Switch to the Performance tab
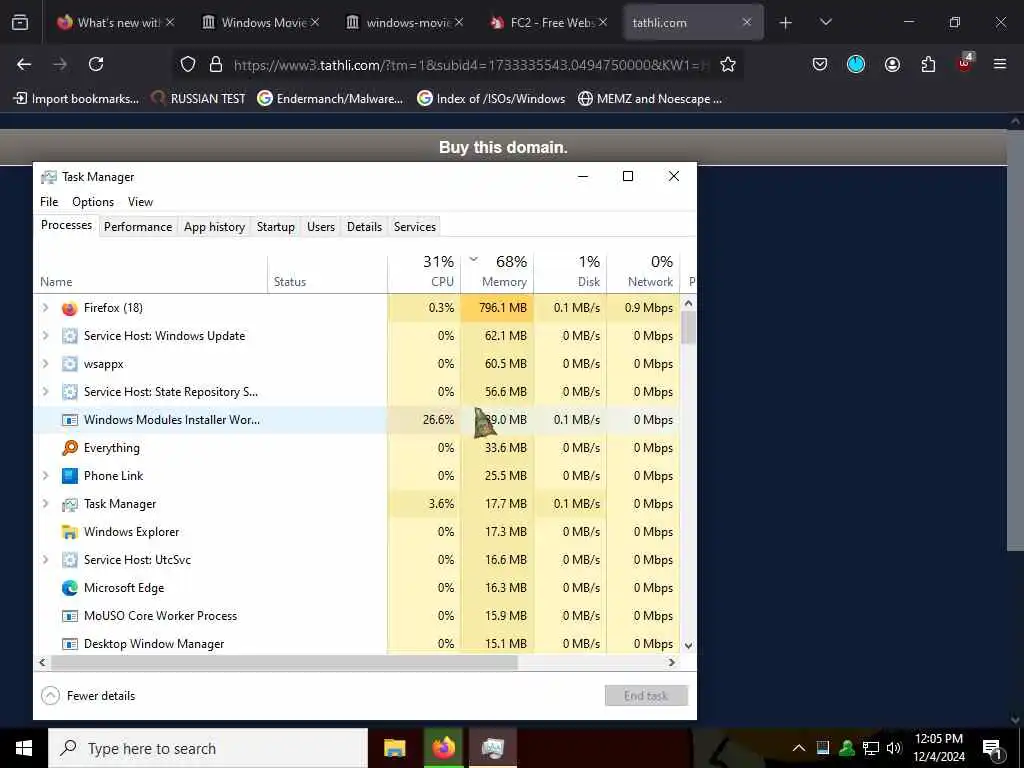This screenshot has width=1024, height=768. coord(138,227)
